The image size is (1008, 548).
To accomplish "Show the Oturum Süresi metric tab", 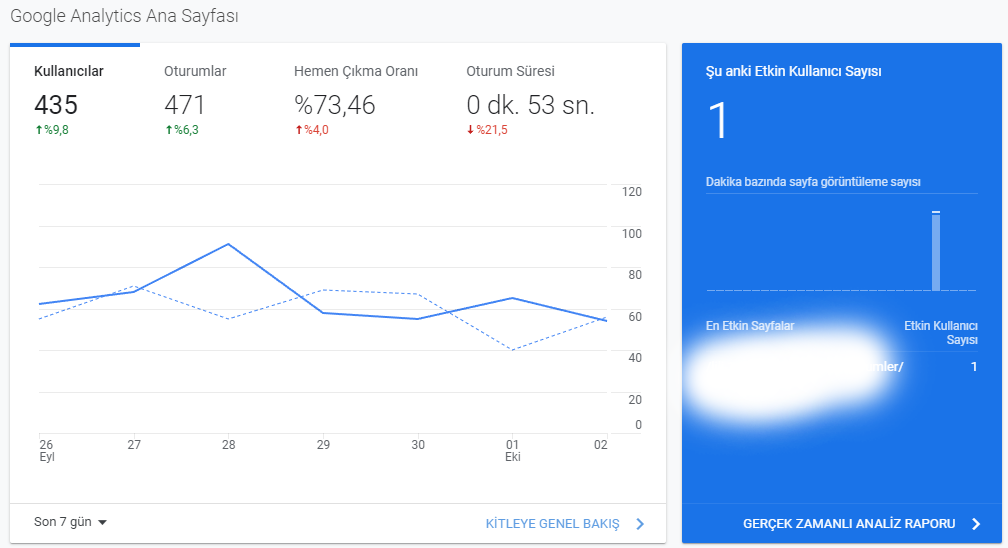I will pyautogui.click(x=530, y=98).
